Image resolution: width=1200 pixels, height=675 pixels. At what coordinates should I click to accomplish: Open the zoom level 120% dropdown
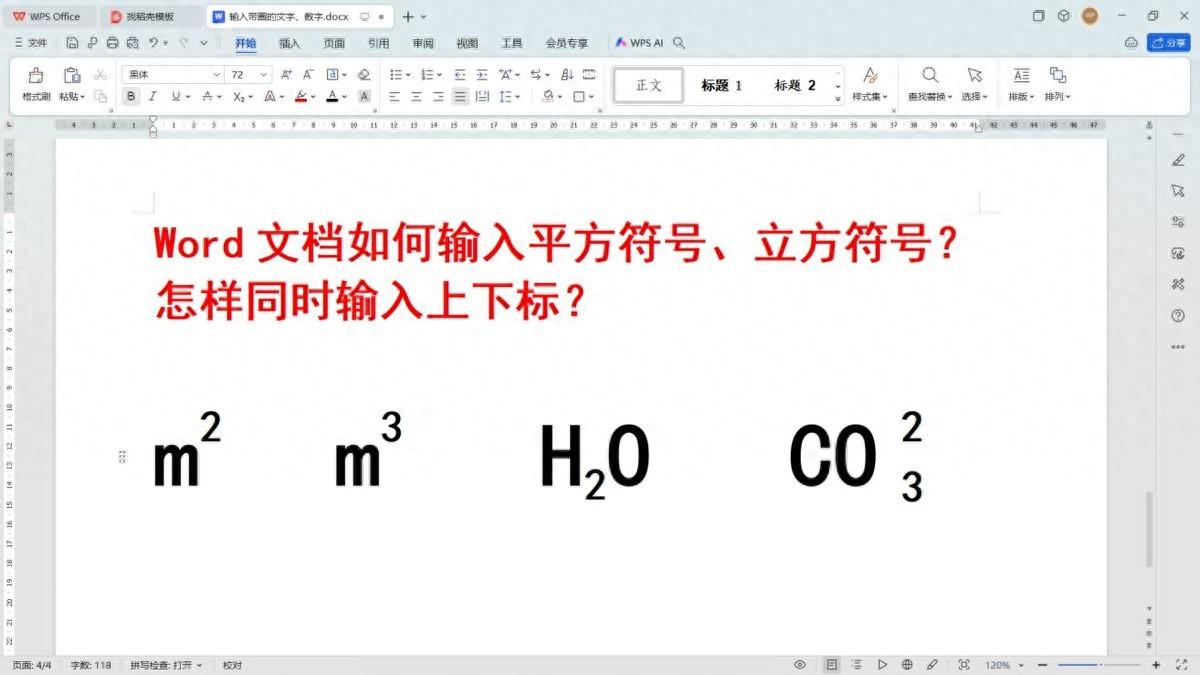pyautogui.click(x=1003, y=665)
